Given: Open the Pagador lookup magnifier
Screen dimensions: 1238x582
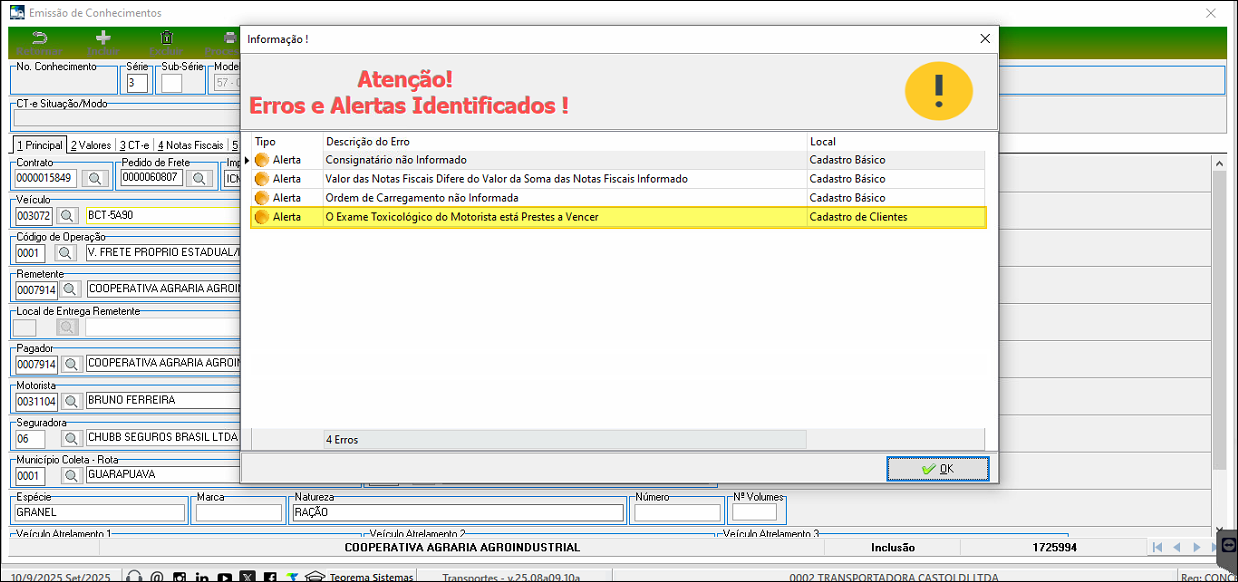Looking at the screenshot, I should 70,364.
